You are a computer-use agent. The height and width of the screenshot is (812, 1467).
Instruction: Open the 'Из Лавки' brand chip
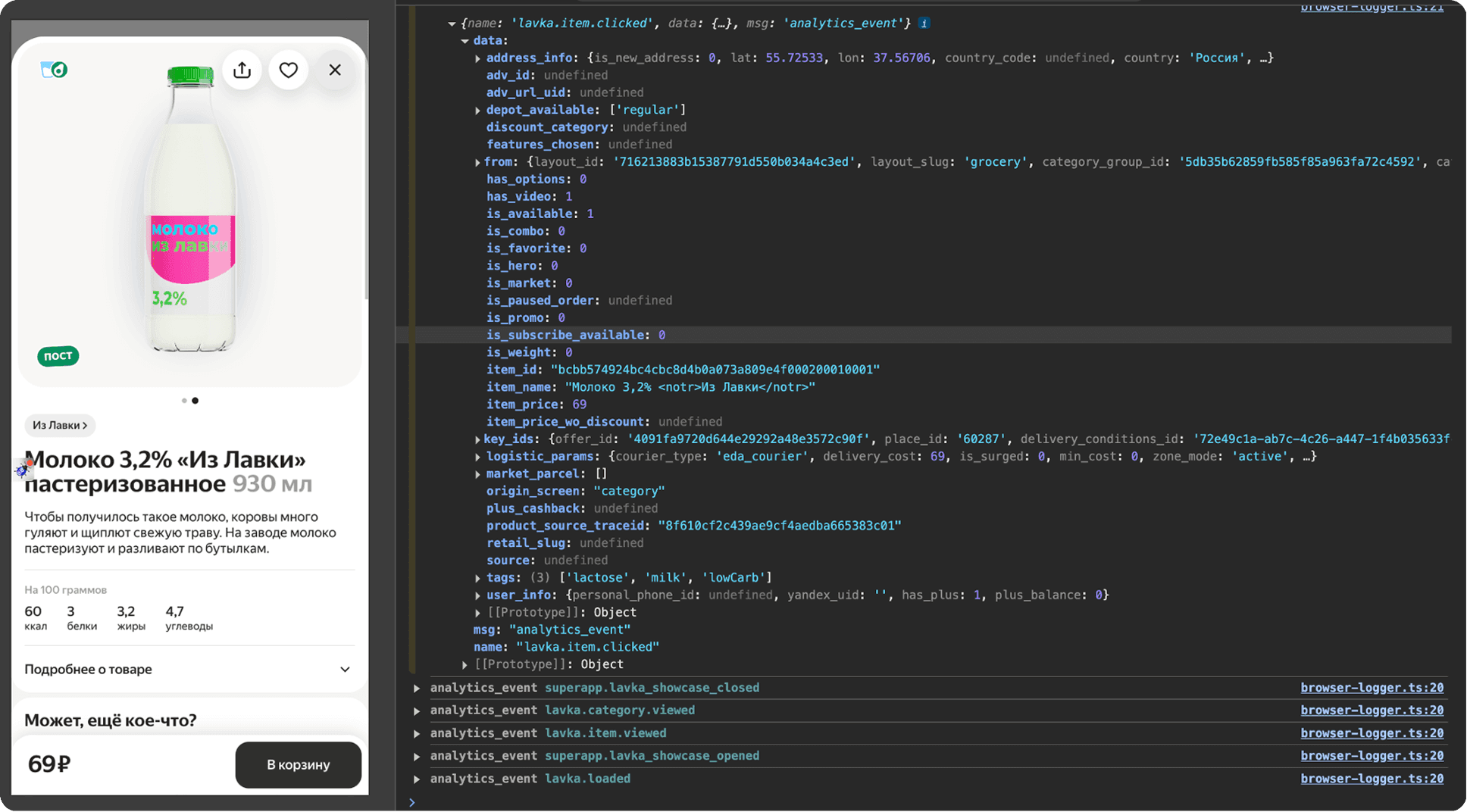pyautogui.click(x=60, y=425)
